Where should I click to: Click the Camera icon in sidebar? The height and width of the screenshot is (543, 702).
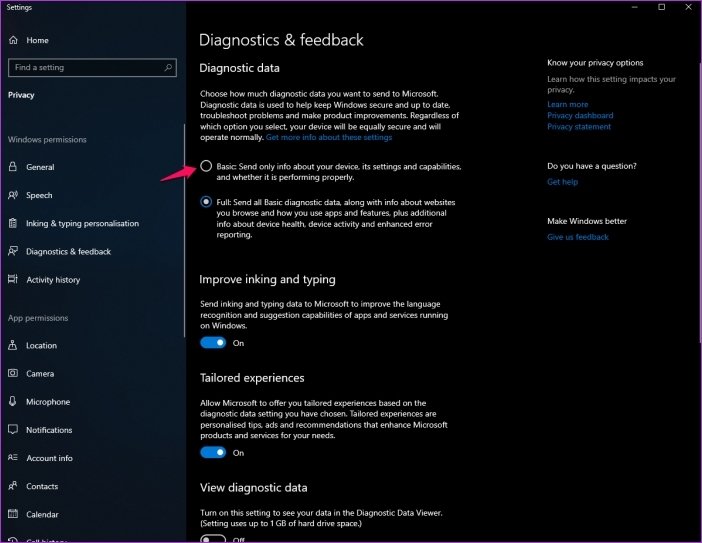[x=13, y=373]
